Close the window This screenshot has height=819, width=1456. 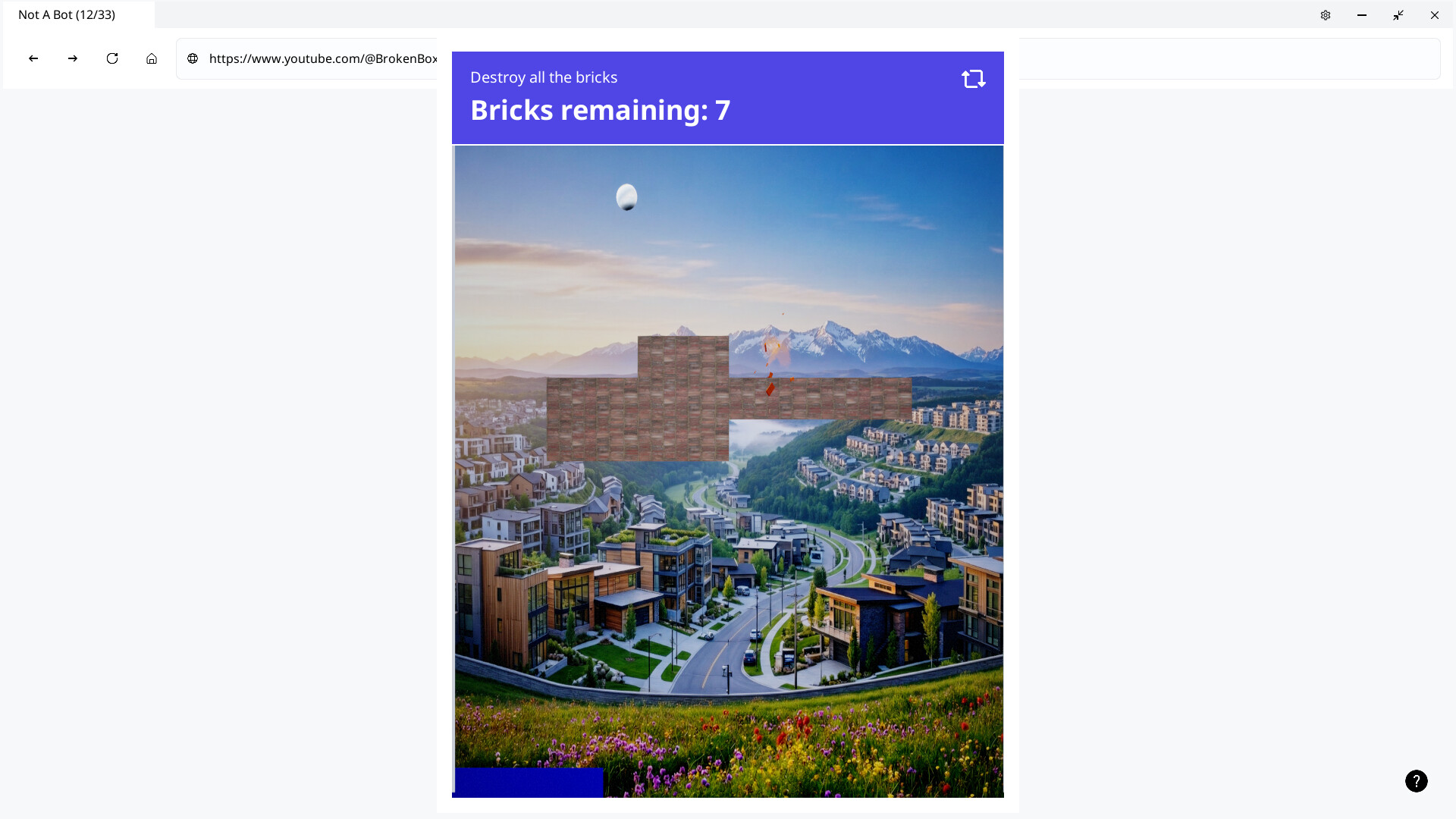click(1435, 15)
